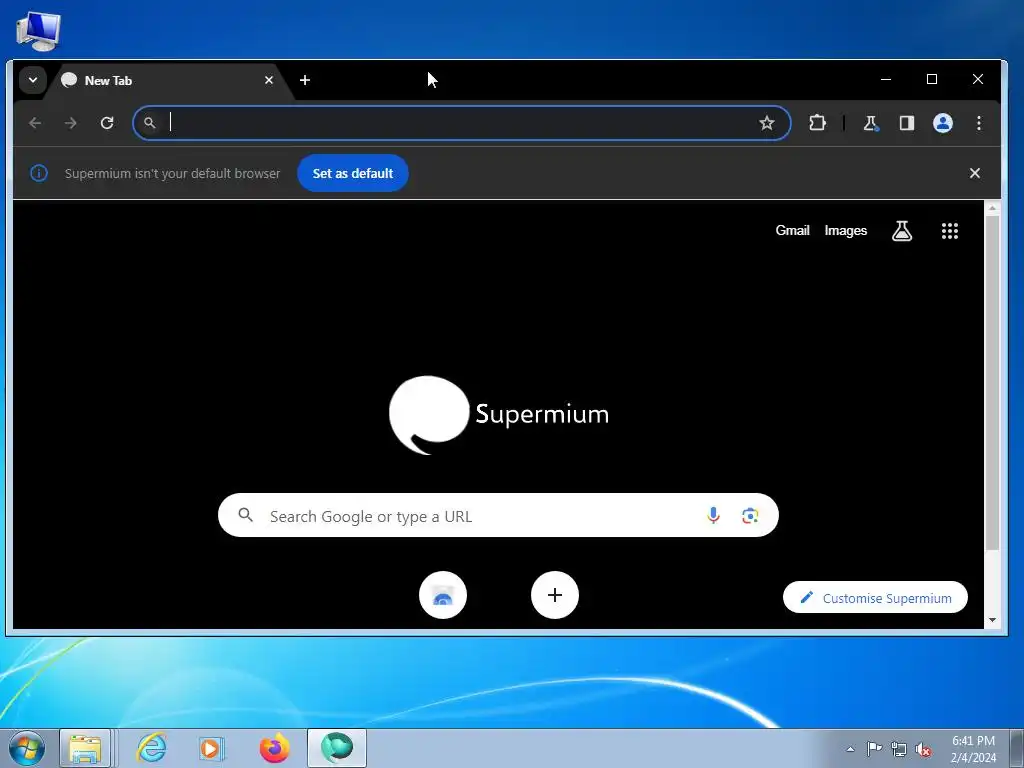Go forward using the forward arrow
Image resolution: width=1024 pixels, height=768 pixels.
click(x=71, y=123)
